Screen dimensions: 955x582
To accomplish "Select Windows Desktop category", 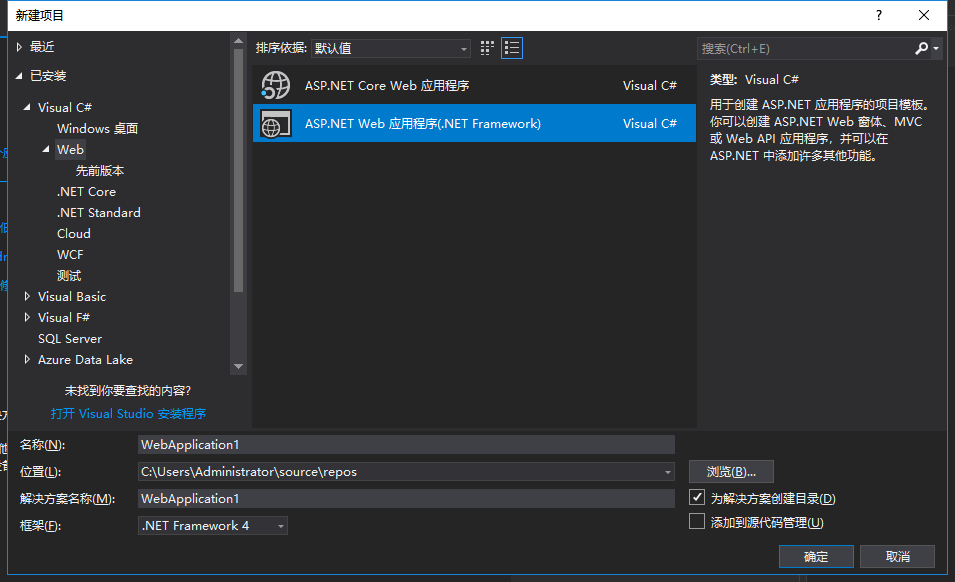I will [97, 128].
